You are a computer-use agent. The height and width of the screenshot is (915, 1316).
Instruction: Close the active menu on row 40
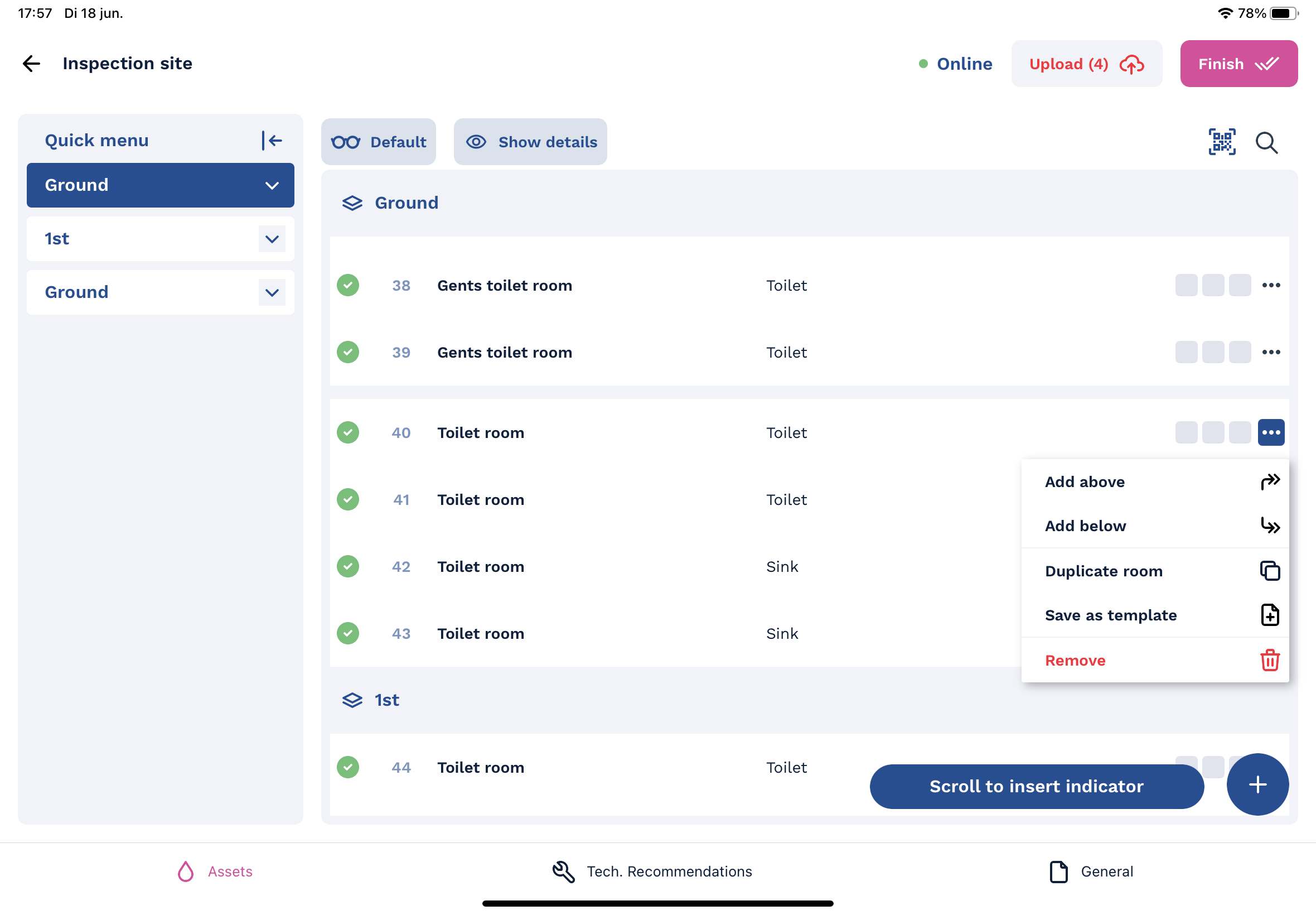(1270, 433)
